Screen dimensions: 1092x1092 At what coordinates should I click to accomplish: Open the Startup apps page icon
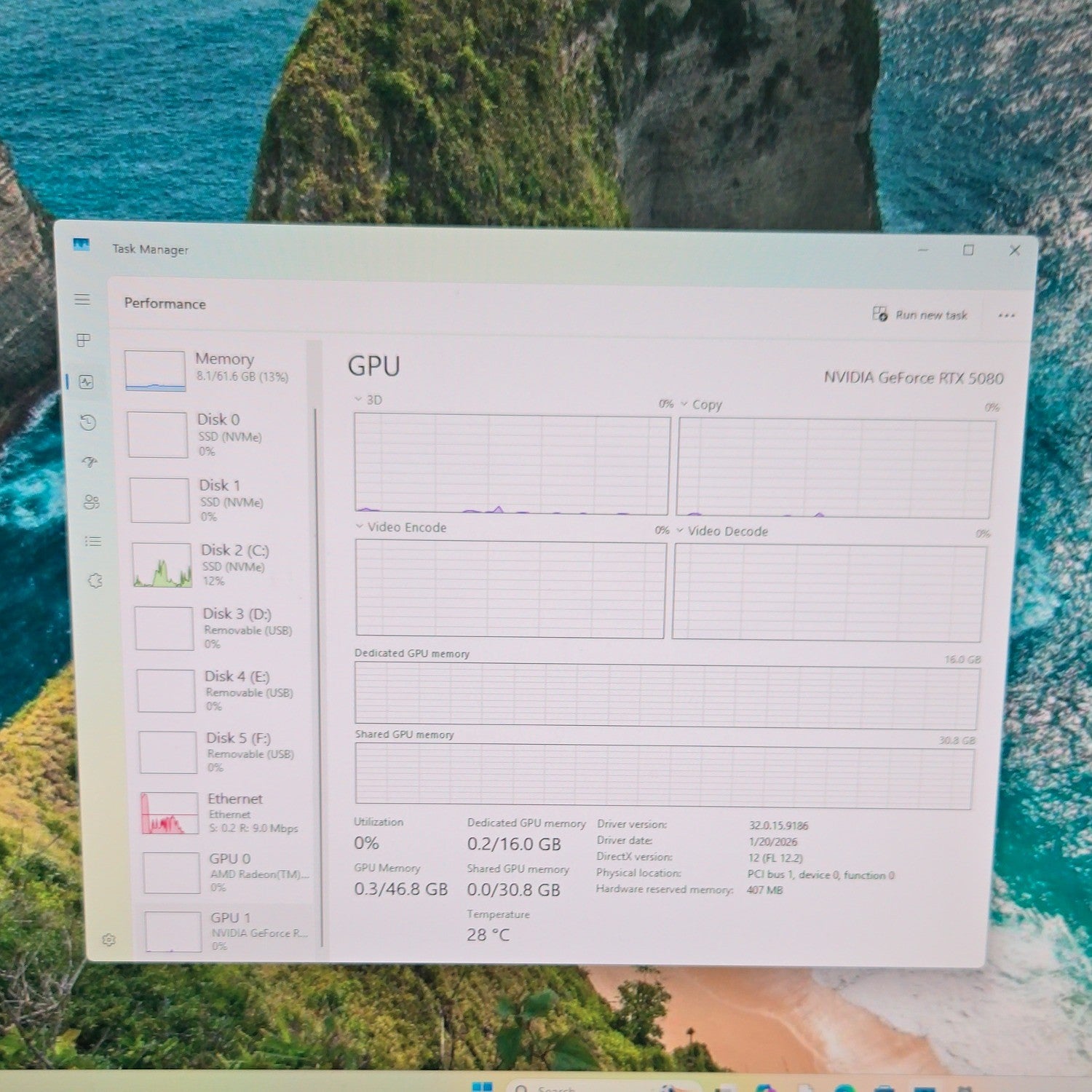(x=90, y=462)
